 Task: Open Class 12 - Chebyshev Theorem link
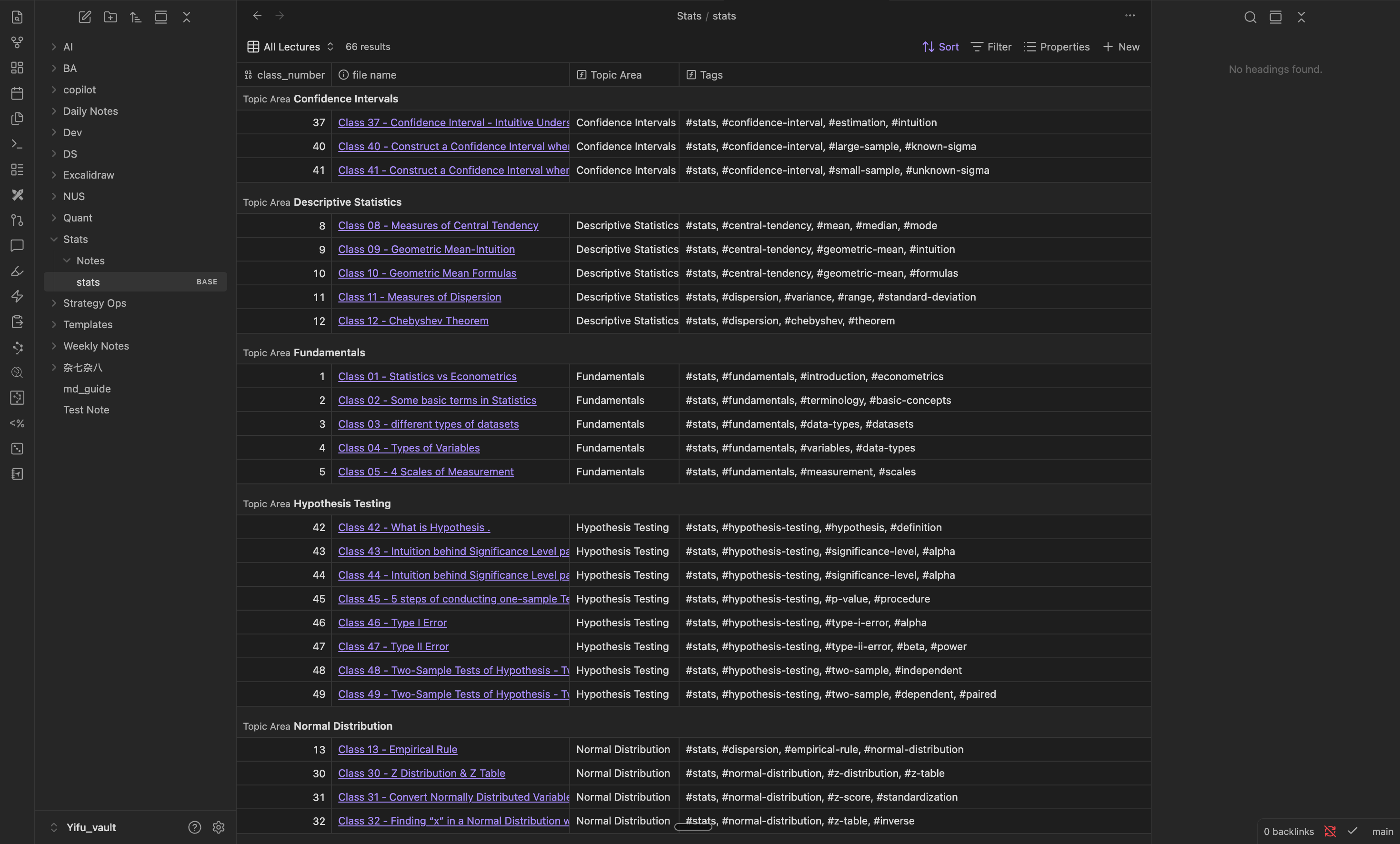pyautogui.click(x=413, y=321)
